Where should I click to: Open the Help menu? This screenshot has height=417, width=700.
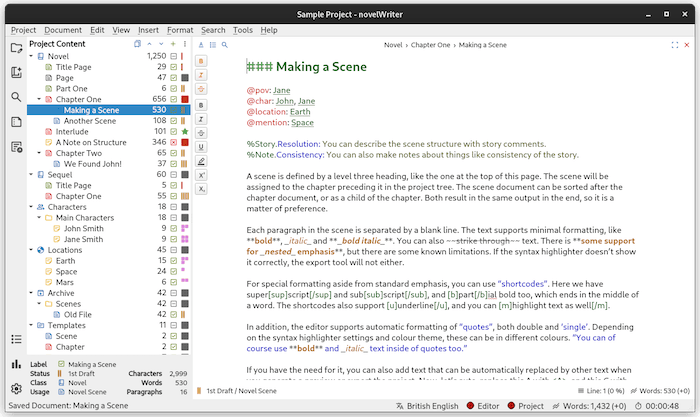coord(269,30)
